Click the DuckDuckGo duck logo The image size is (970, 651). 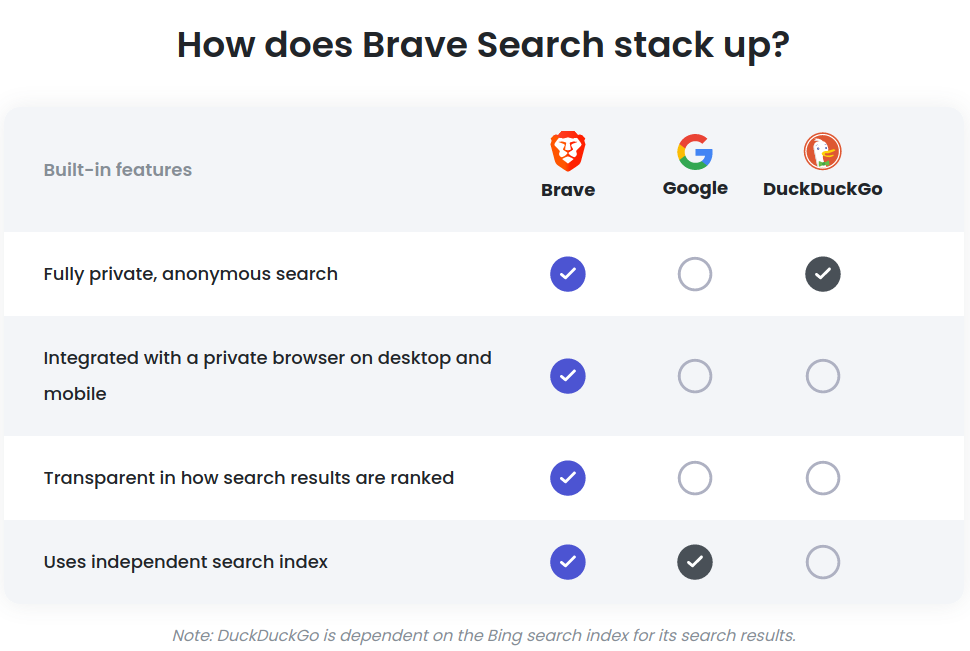pos(822,151)
